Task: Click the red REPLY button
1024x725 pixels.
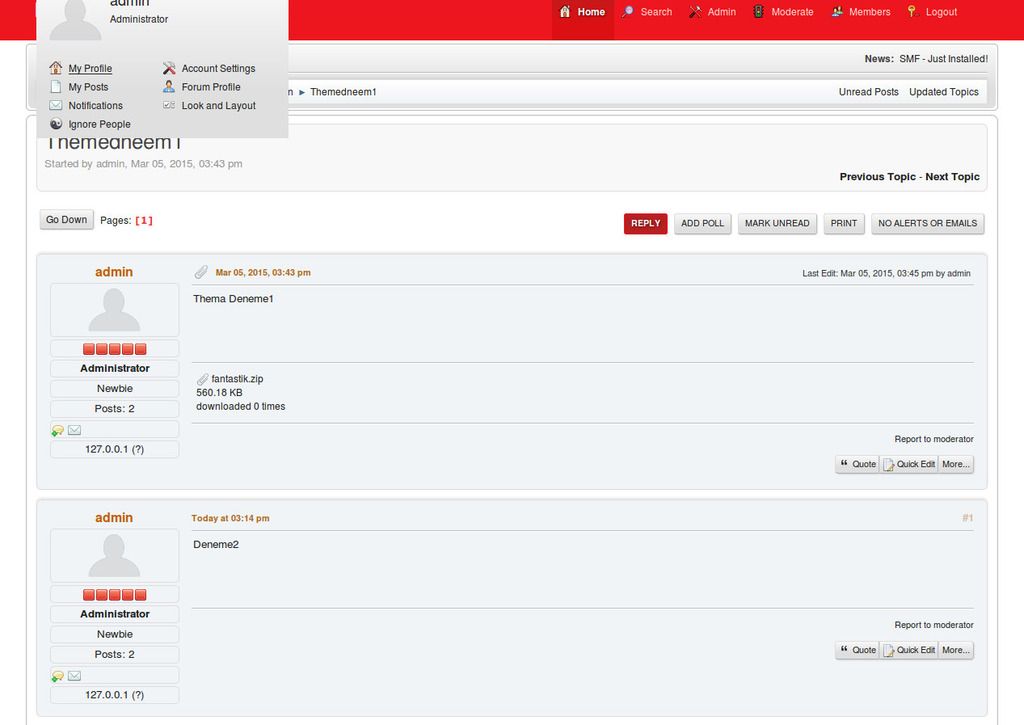Action: coord(645,223)
